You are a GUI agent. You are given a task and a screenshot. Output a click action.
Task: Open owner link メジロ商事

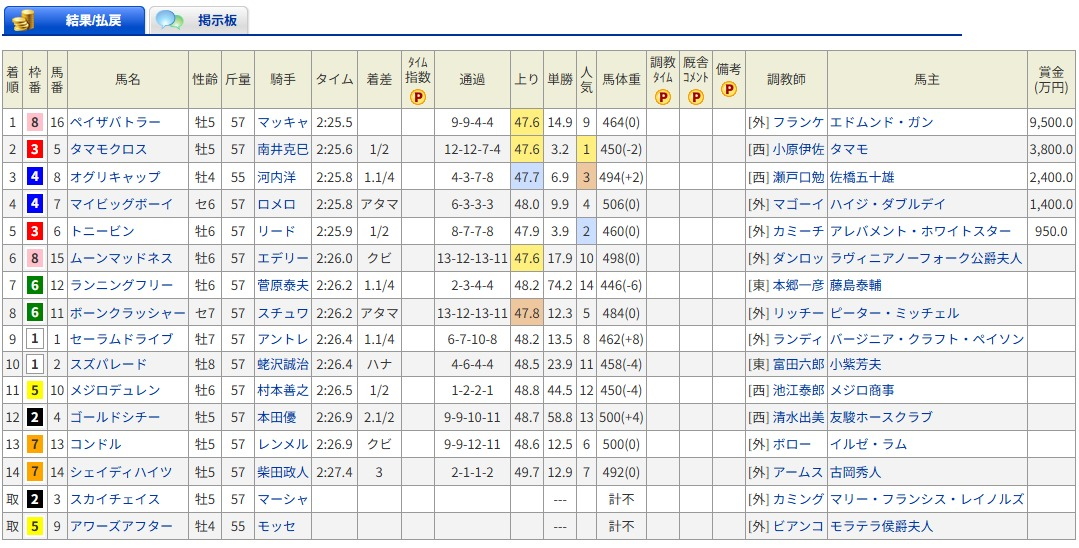pyautogui.click(x=861, y=390)
